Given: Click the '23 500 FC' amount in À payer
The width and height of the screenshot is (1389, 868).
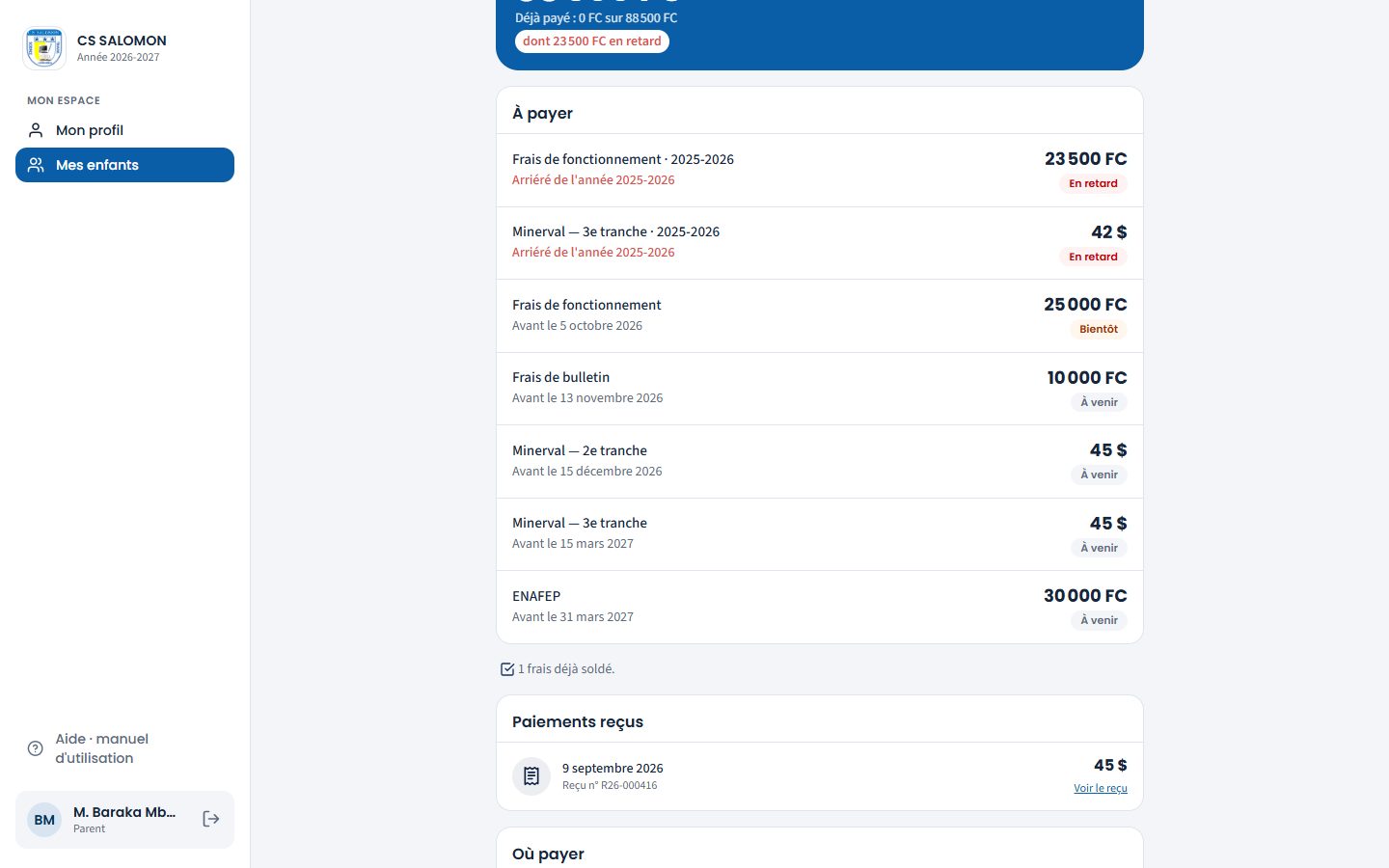Looking at the screenshot, I should click(1086, 159).
